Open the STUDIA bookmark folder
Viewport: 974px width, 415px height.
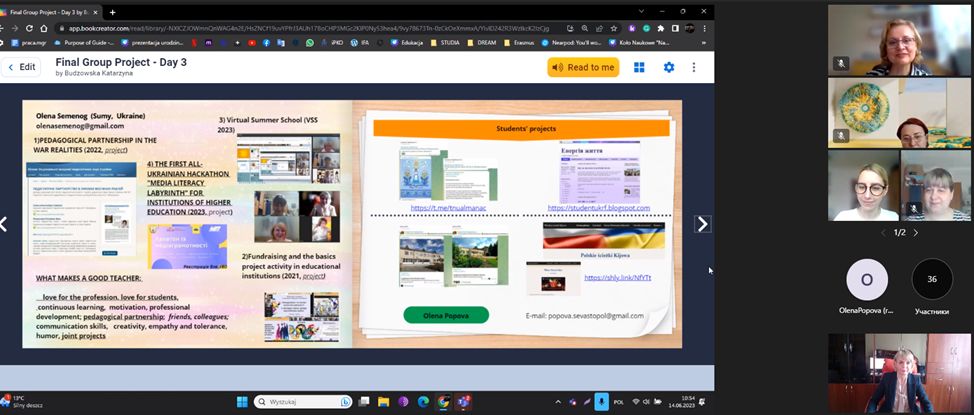click(443, 43)
